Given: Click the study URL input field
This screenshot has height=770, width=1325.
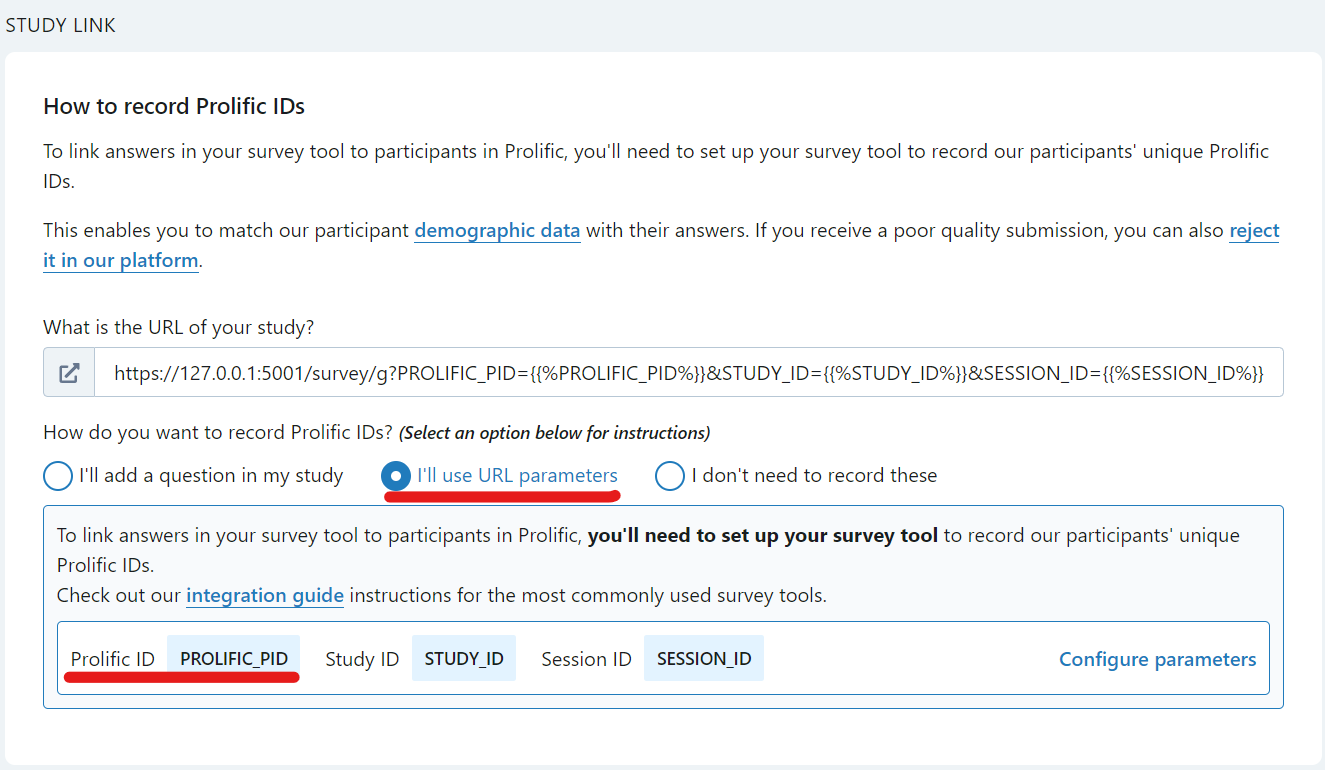Looking at the screenshot, I should point(689,373).
